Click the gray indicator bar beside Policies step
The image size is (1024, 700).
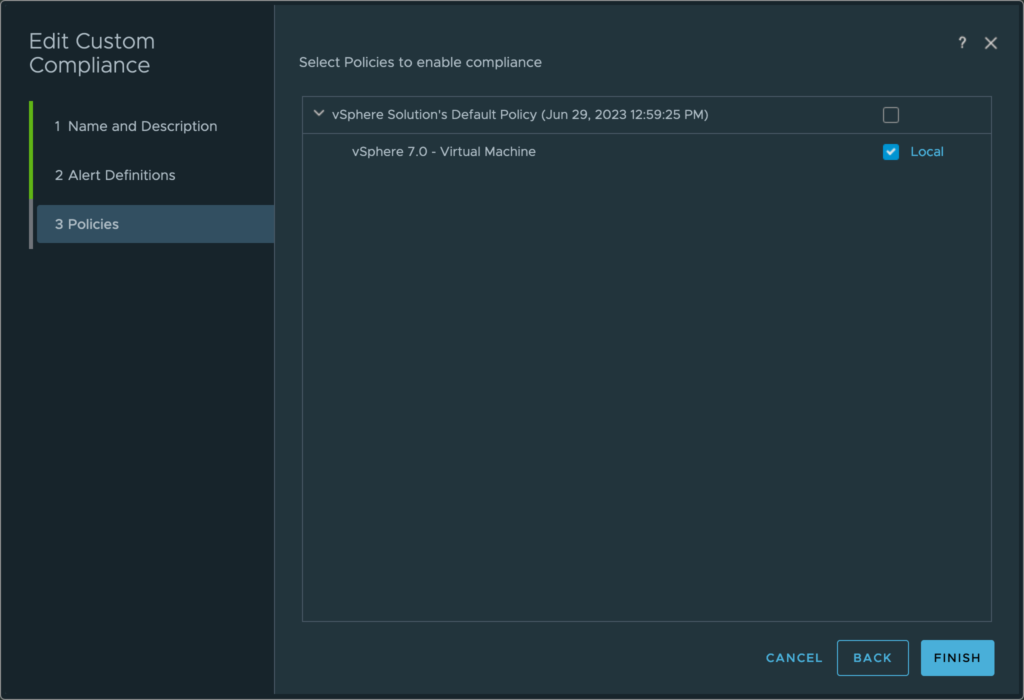pos(31,224)
